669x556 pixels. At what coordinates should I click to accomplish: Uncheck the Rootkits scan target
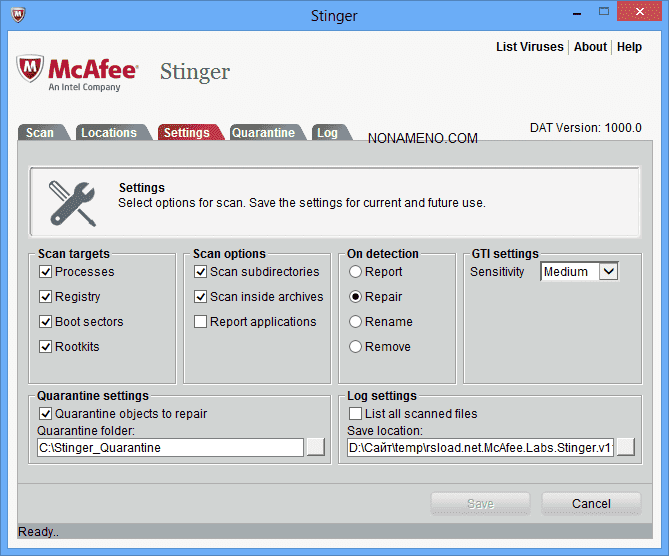point(45,347)
